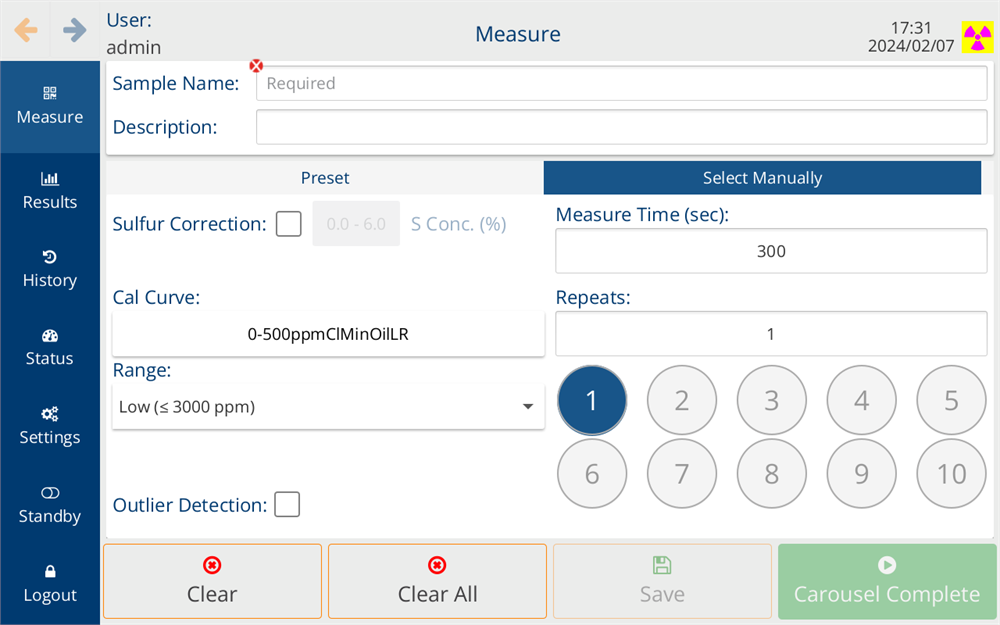
Task: Click the back arrow navigation icon
Action: 26,30
